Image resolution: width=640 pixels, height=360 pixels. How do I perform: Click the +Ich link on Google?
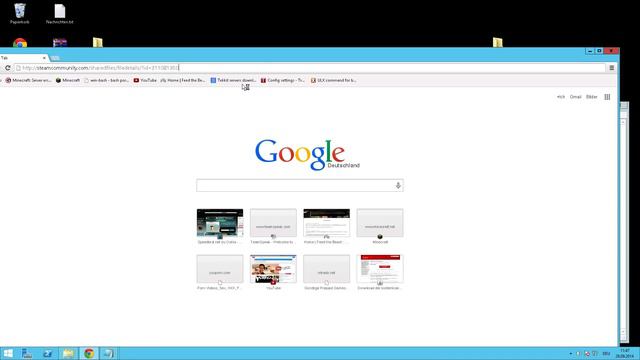click(561, 97)
